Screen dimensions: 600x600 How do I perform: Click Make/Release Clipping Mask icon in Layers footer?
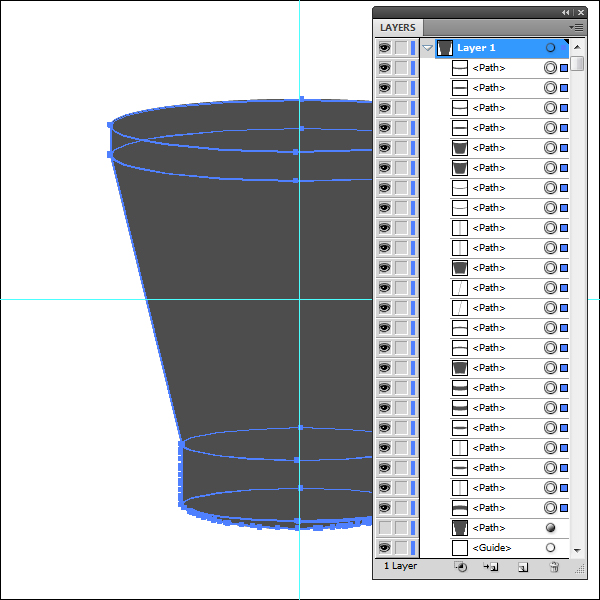(460, 567)
